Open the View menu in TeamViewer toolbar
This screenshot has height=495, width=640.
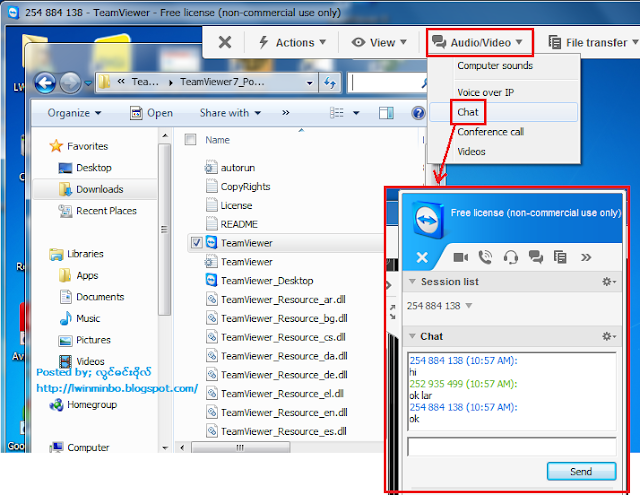coord(379,42)
